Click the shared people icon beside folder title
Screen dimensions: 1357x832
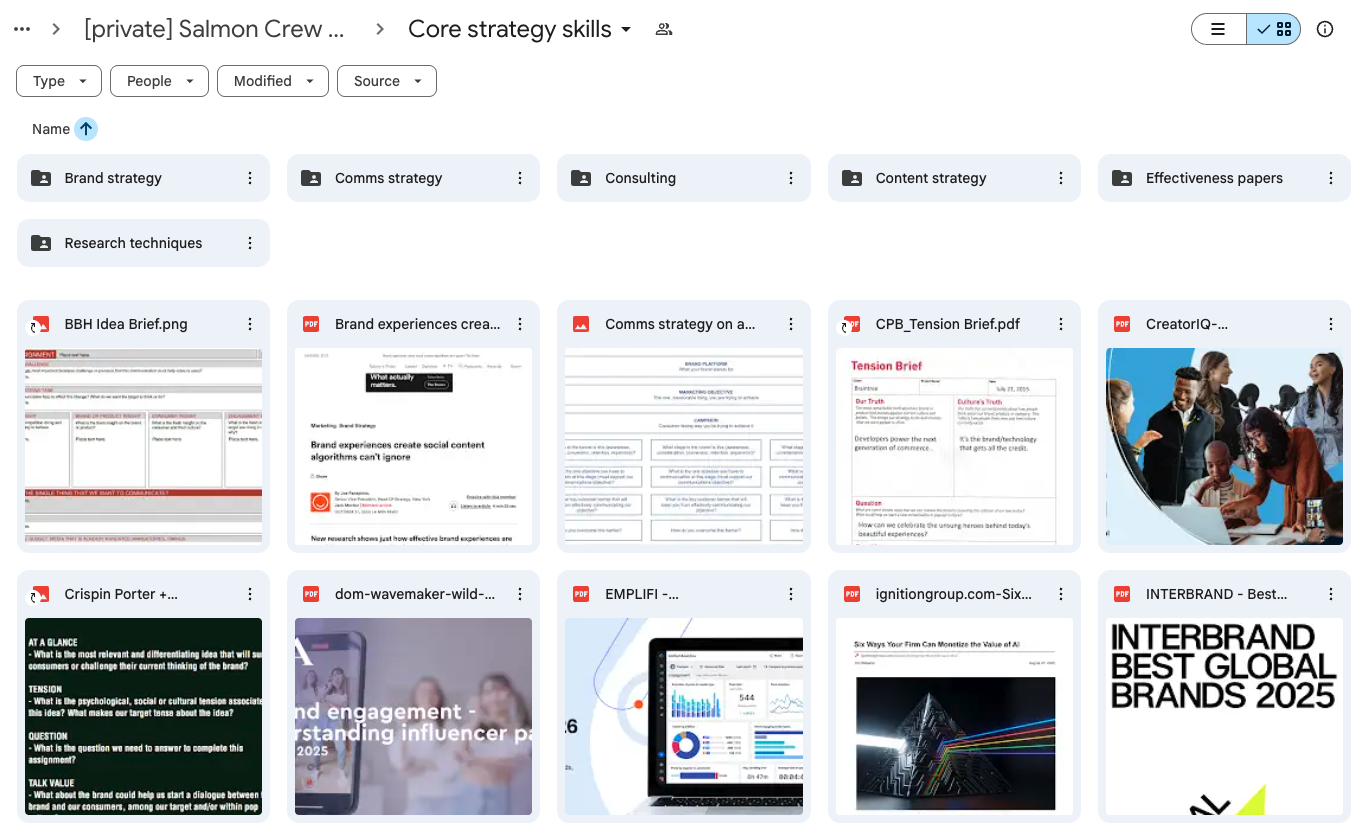coord(663,29)
